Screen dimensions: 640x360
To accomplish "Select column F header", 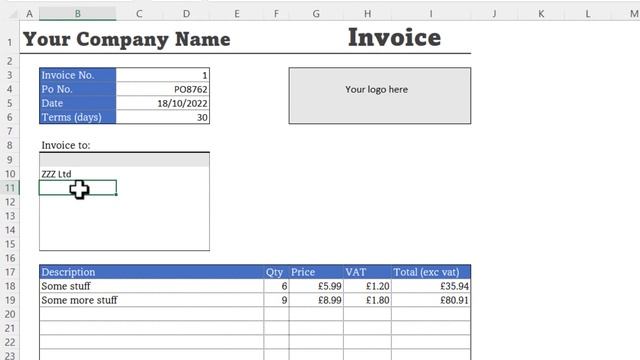I will click(x=276, y=14).
